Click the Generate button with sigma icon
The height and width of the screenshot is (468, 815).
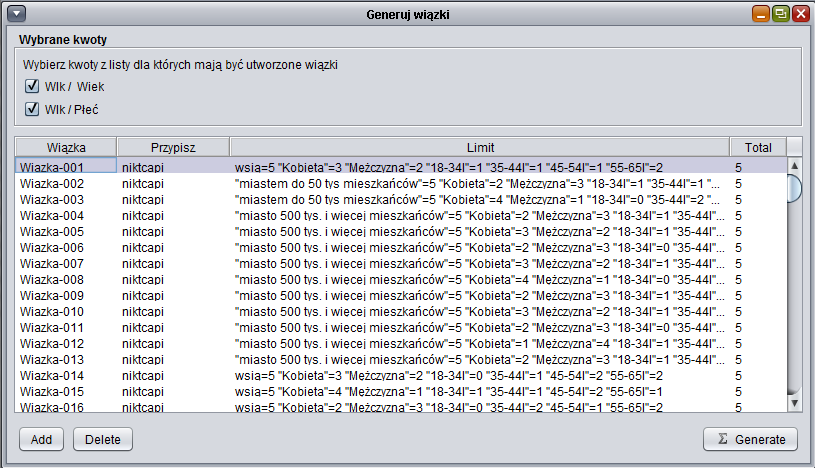750,439
